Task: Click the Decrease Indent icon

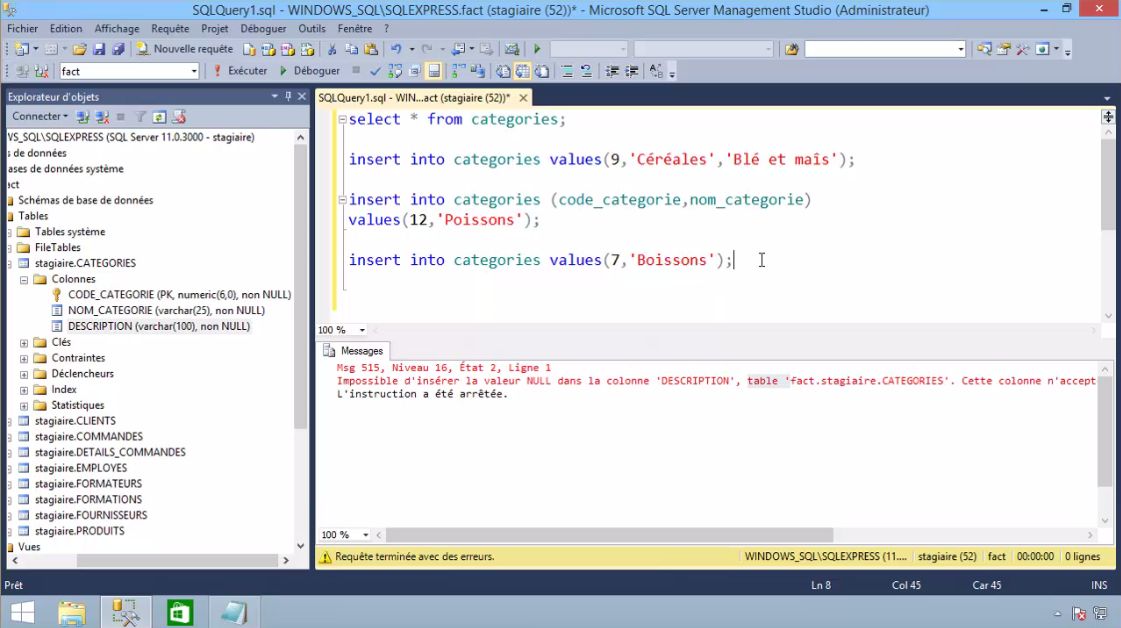Action: [612, 71]
